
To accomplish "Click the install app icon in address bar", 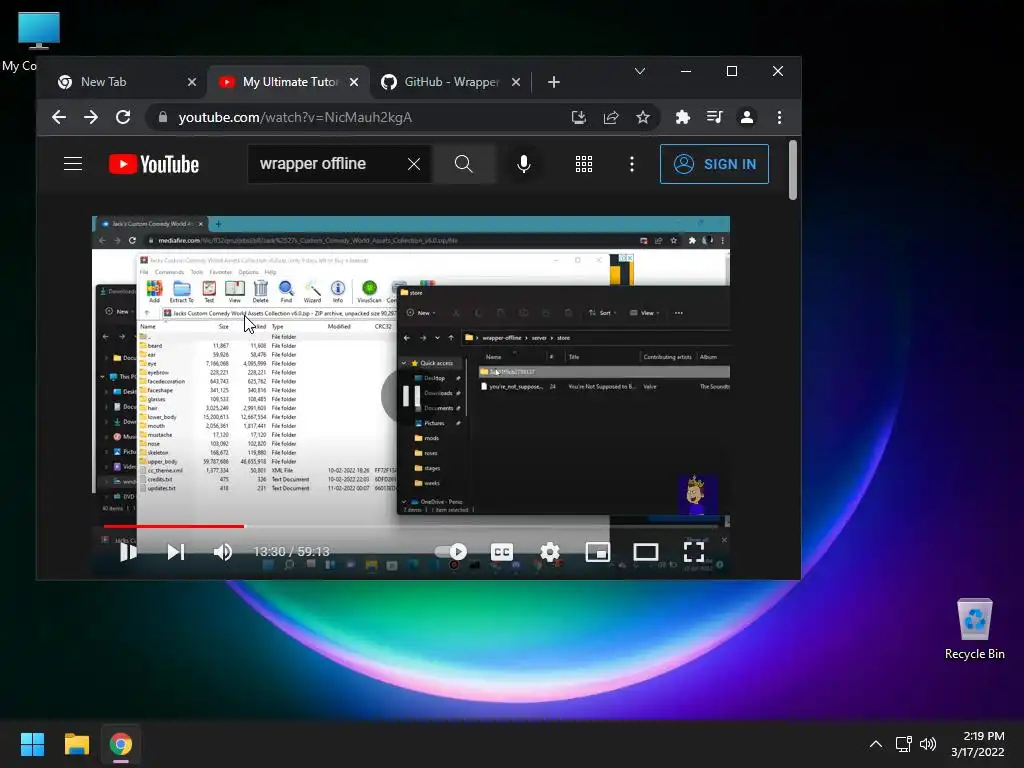I will pyautogui.click(x=579, y=117).
